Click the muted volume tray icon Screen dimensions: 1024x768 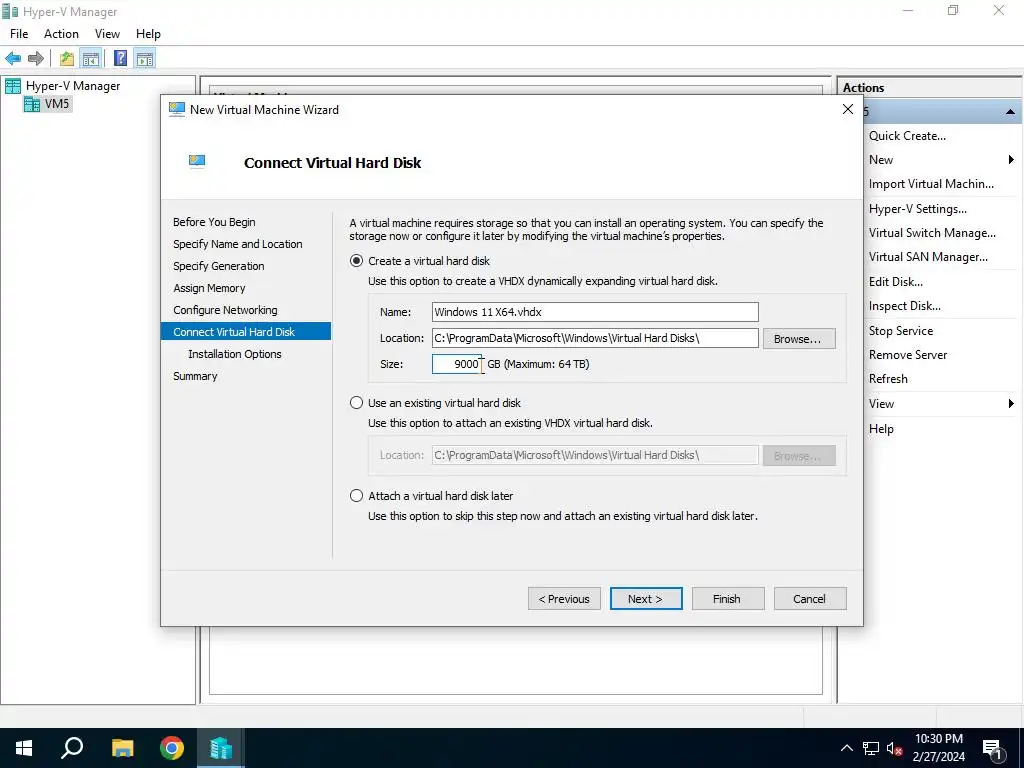pyautogui.click(x=894, y=748)
